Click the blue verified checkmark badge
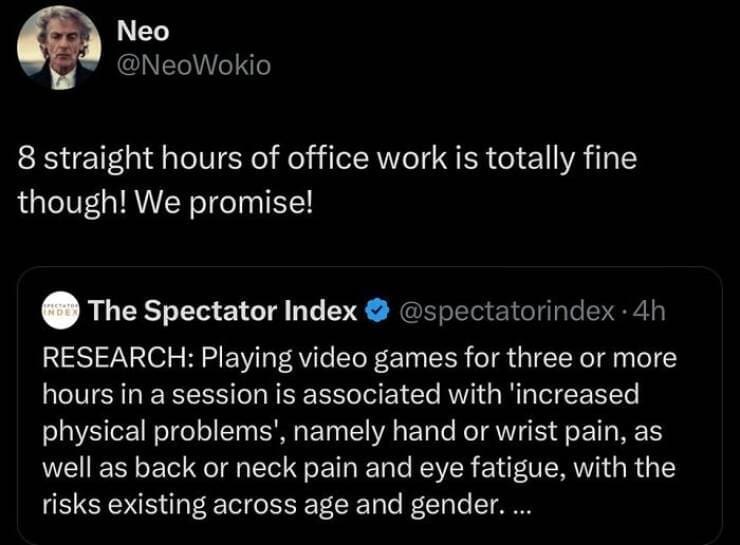The height and width of the screenshot is (545, 740). pyautogui.click(x=378, y=313)
